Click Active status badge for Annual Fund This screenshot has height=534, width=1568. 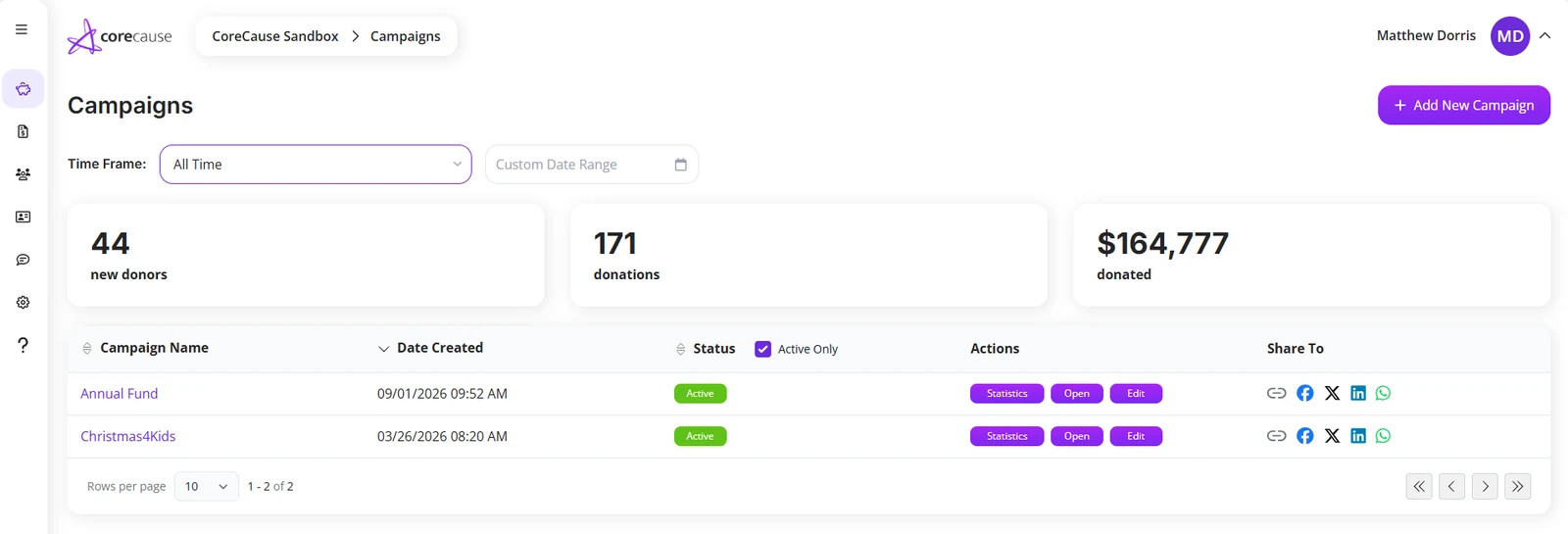coord(701,393)
